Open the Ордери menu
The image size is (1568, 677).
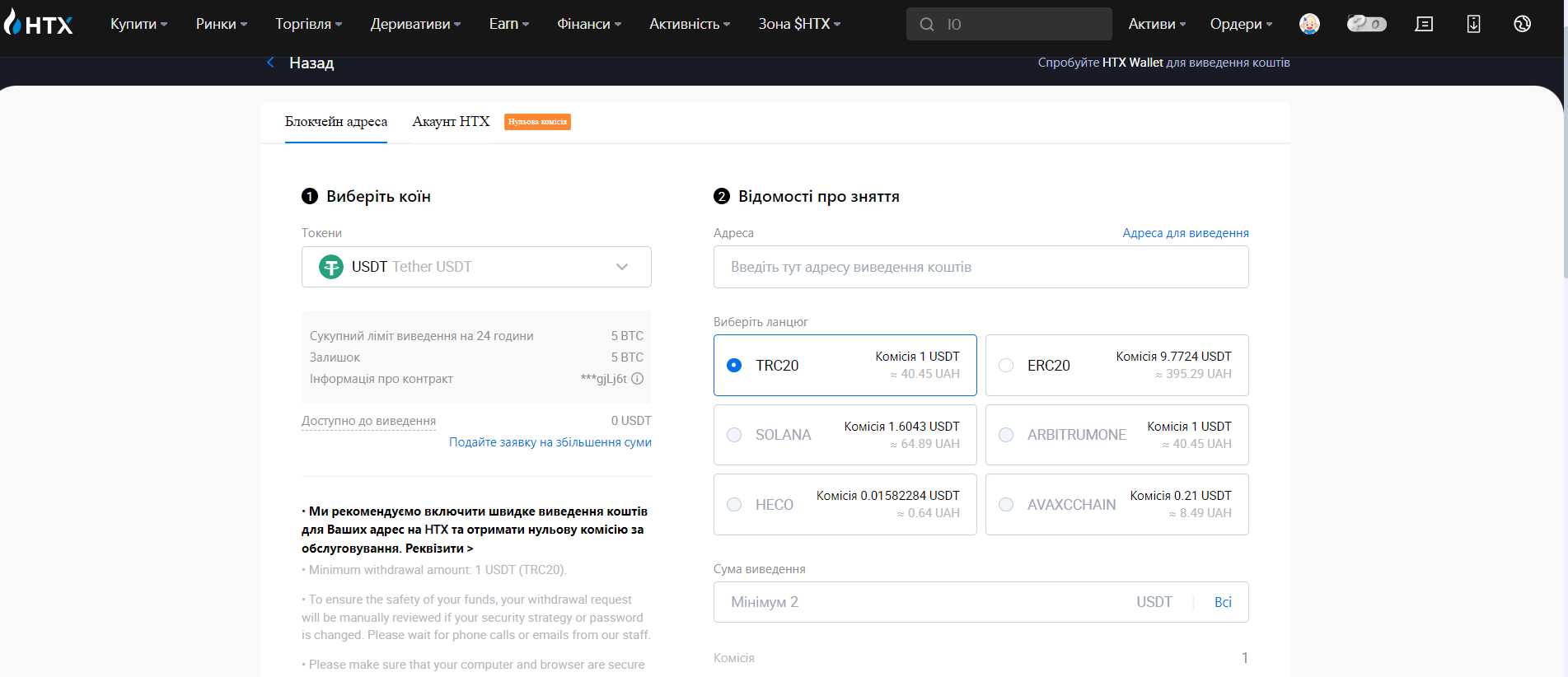tap(1241, 24)
